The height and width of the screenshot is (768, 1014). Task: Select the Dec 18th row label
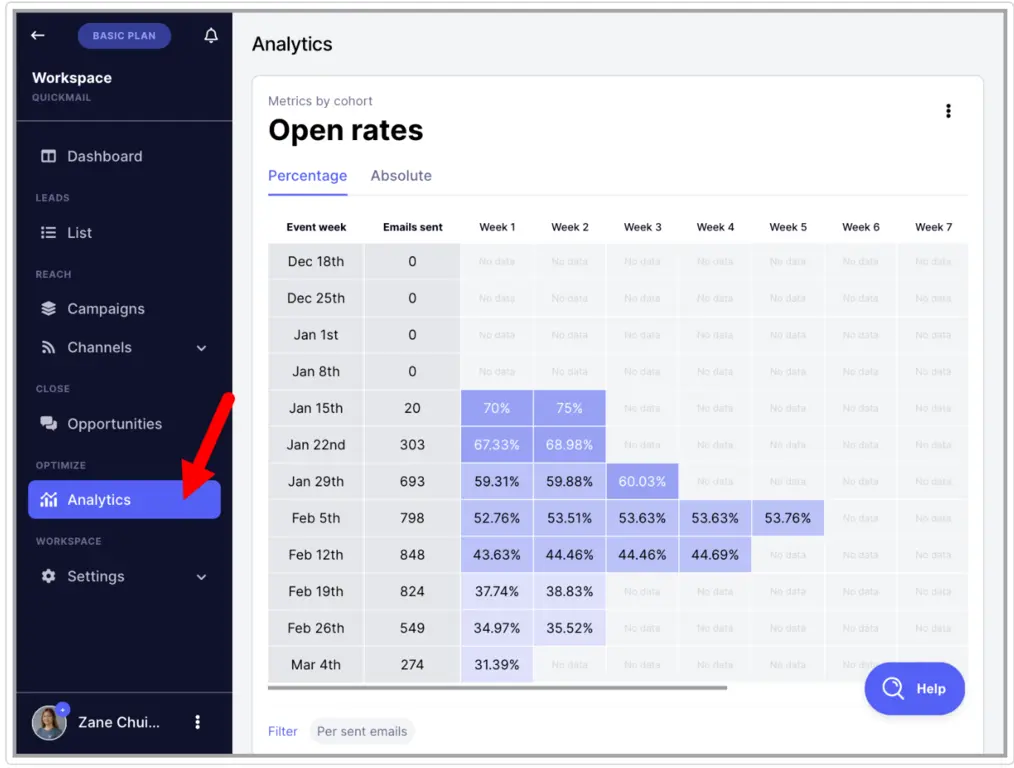click(316, 261)
